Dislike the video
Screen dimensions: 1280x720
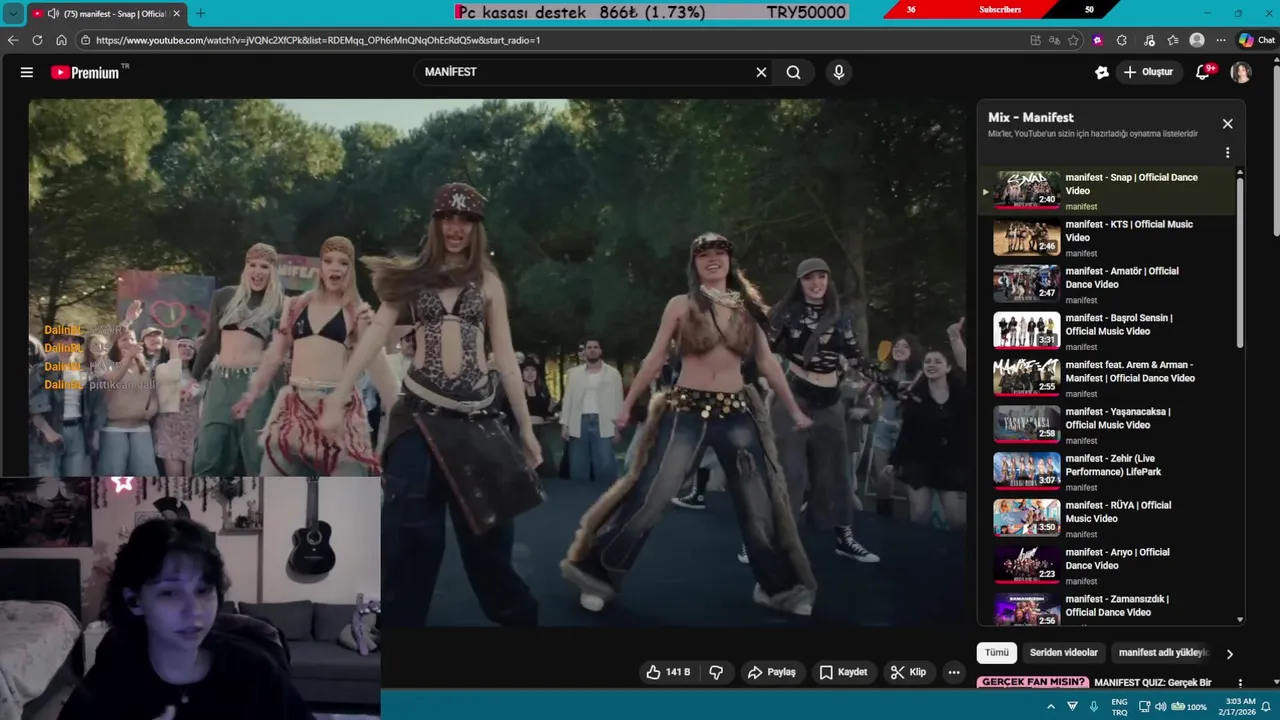pyautogui.click(x=716, y=672)
